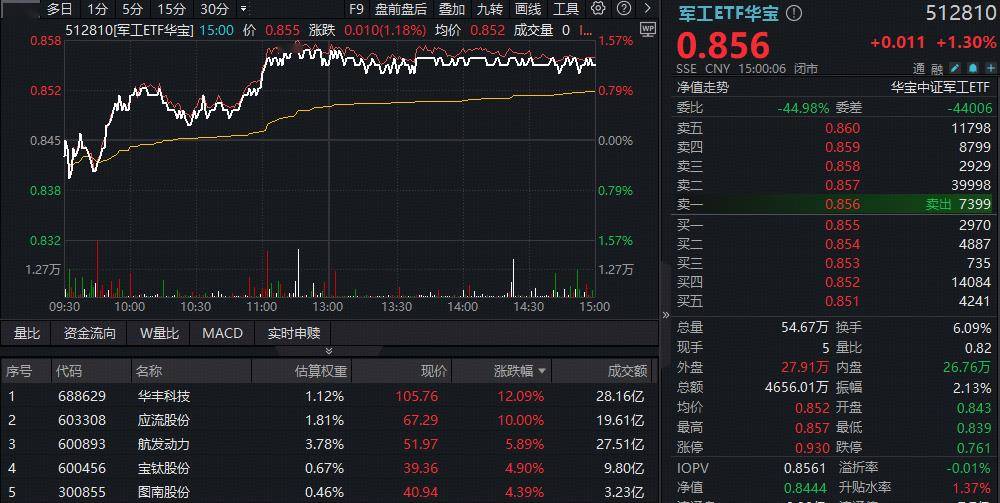Set a price alert with bell icon
Viewport: 1000px width, 503px height.
(972, 69)
